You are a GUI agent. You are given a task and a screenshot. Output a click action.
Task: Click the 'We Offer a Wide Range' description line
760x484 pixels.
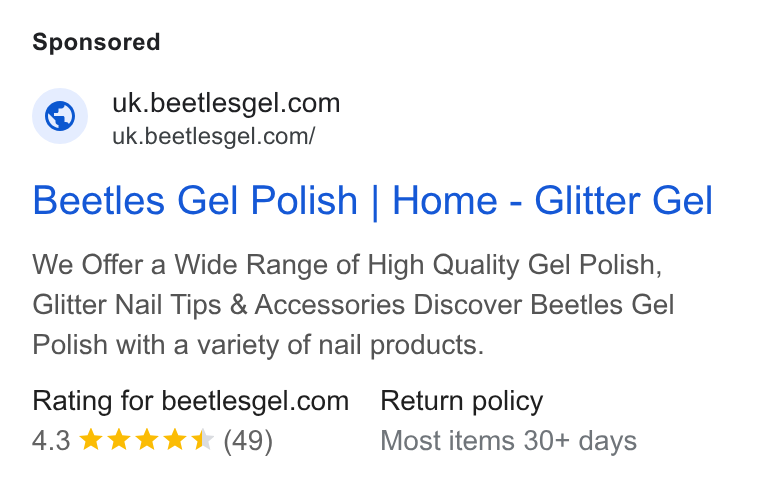click(347, 265)
